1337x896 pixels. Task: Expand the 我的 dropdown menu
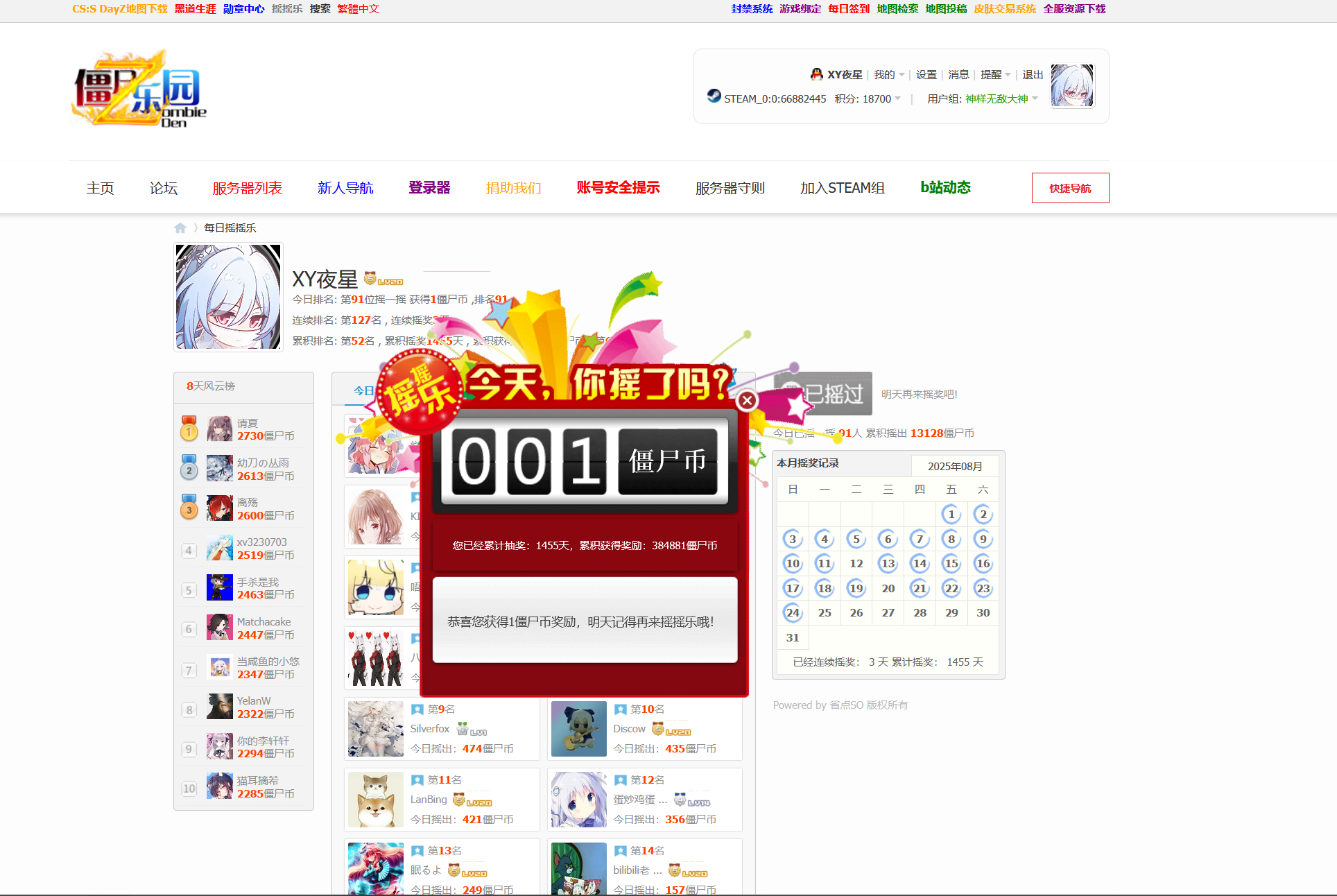[889, 74]
